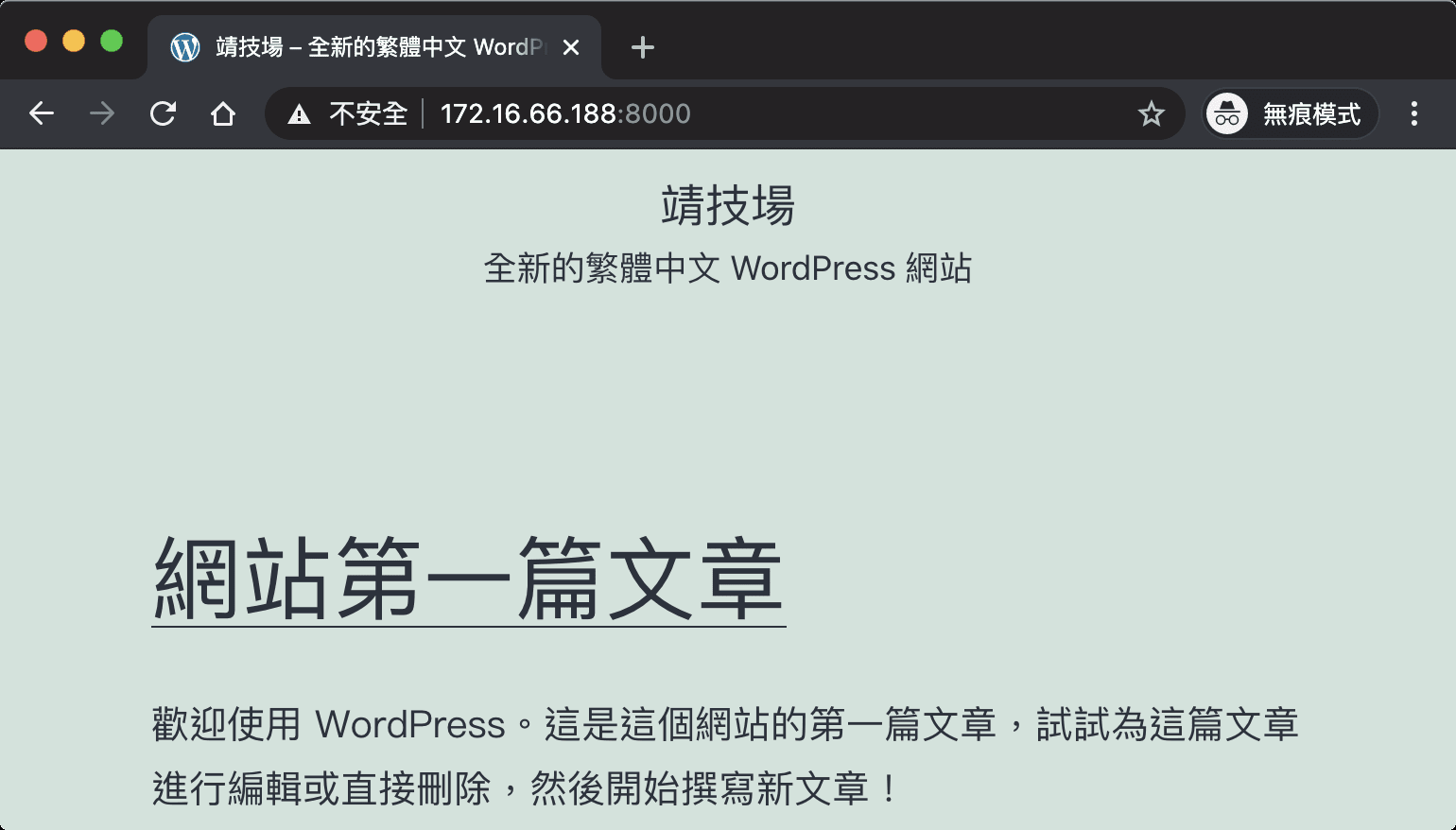The height and width of the screenshot is (830, 1456).
Task: Close the 靖技場 tab
Action: [571, 47]
